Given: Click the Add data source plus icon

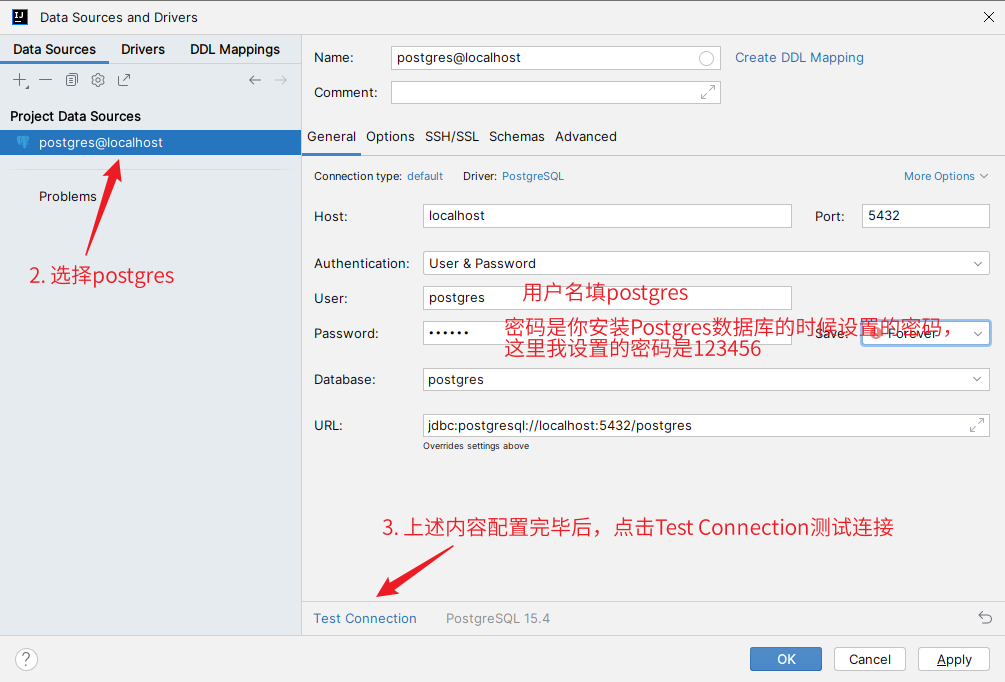Looking at the screenshot, I should click(20, 80).
